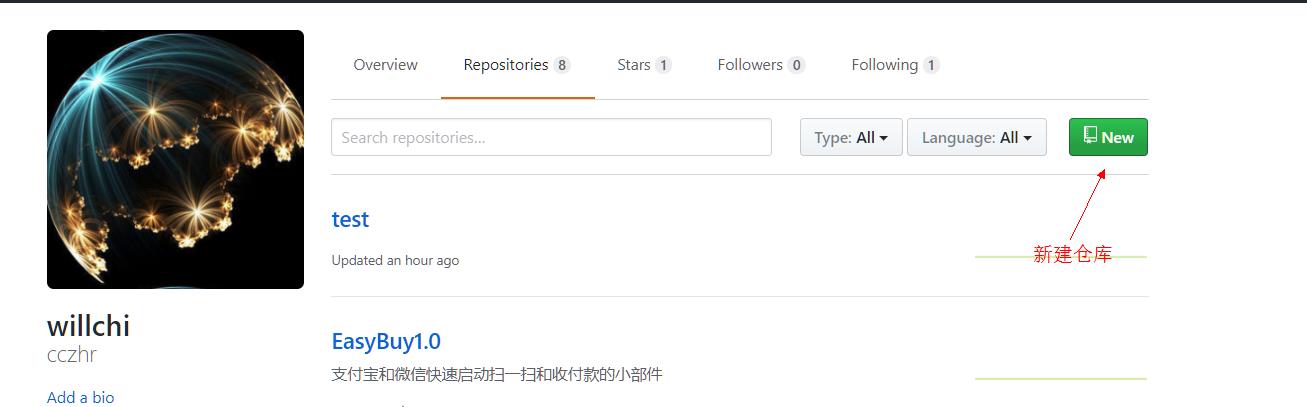Click the test repository activity sparkline
The width and height of the screenshot is (1307, 407).
click(1061, 257)
